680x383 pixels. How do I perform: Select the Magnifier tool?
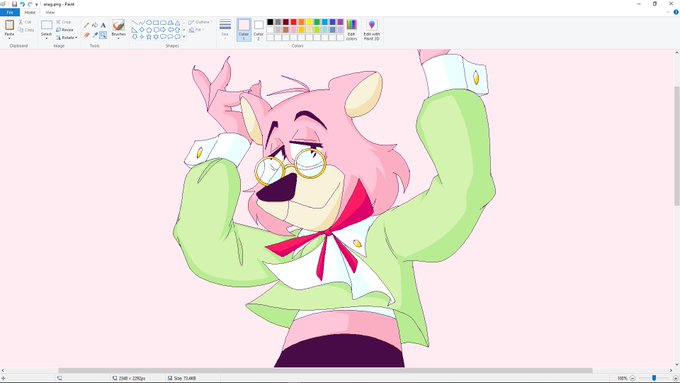(x=103, y=35)
